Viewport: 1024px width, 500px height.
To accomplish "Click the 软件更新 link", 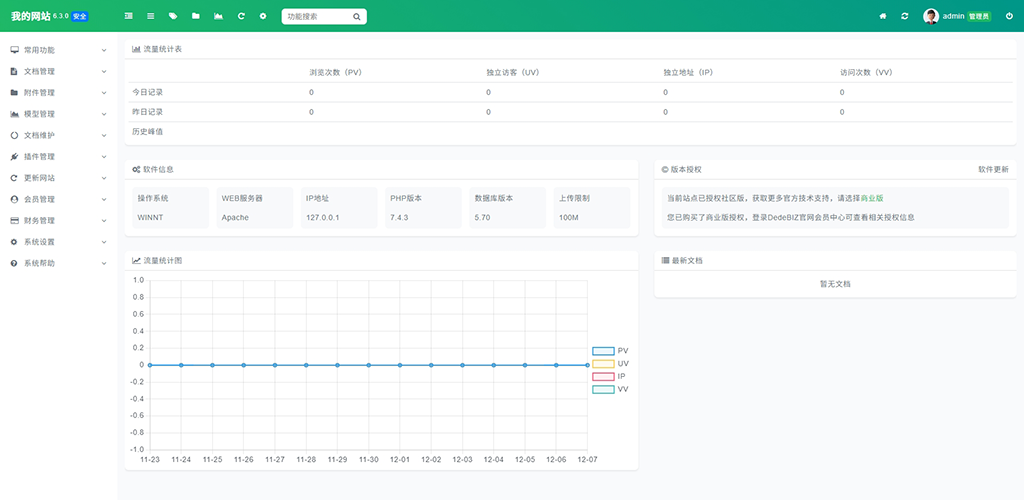I will pyautogui.click(x=993, y=170).
